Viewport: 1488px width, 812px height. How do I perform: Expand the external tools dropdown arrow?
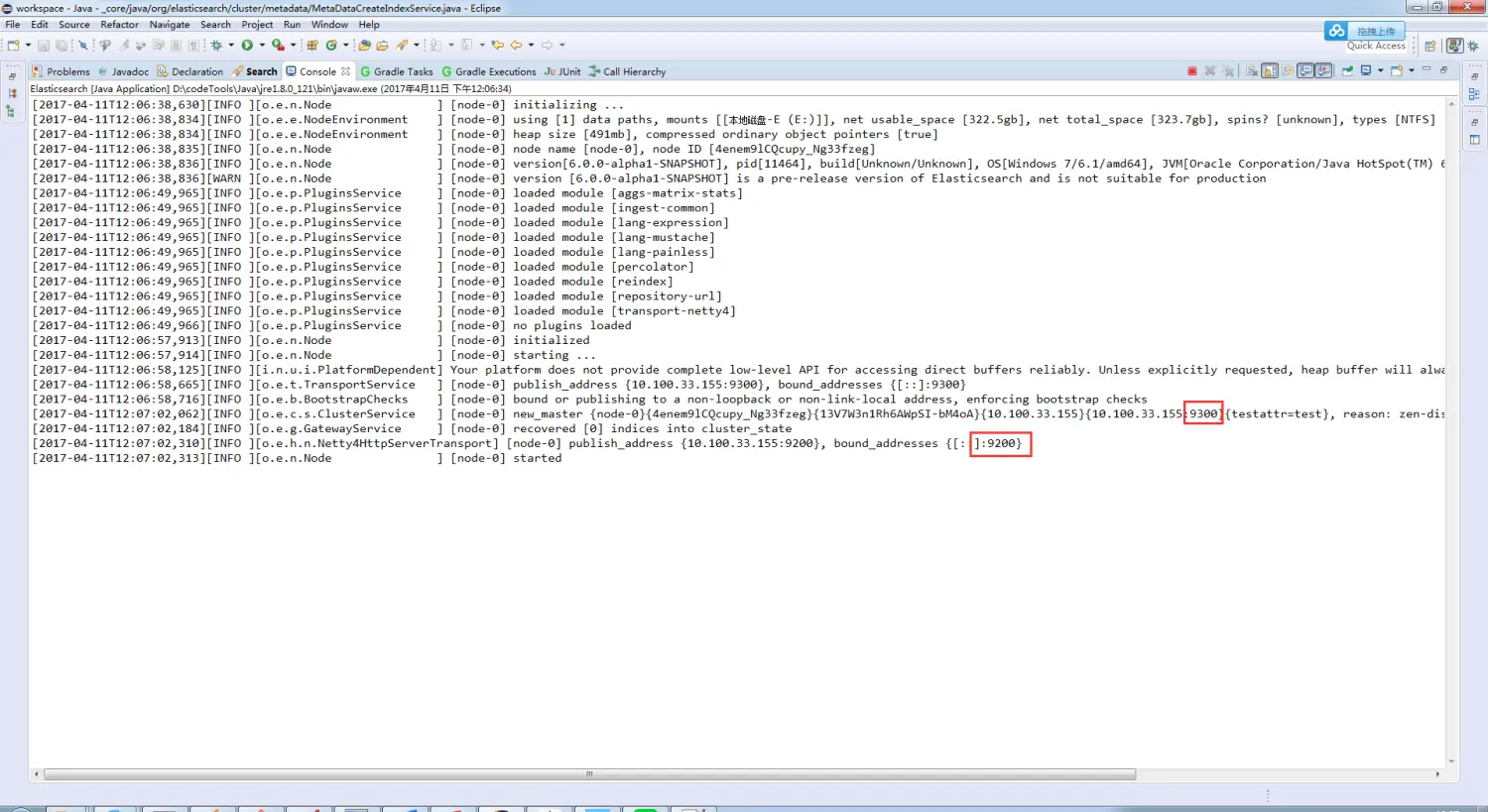[293, 45]
